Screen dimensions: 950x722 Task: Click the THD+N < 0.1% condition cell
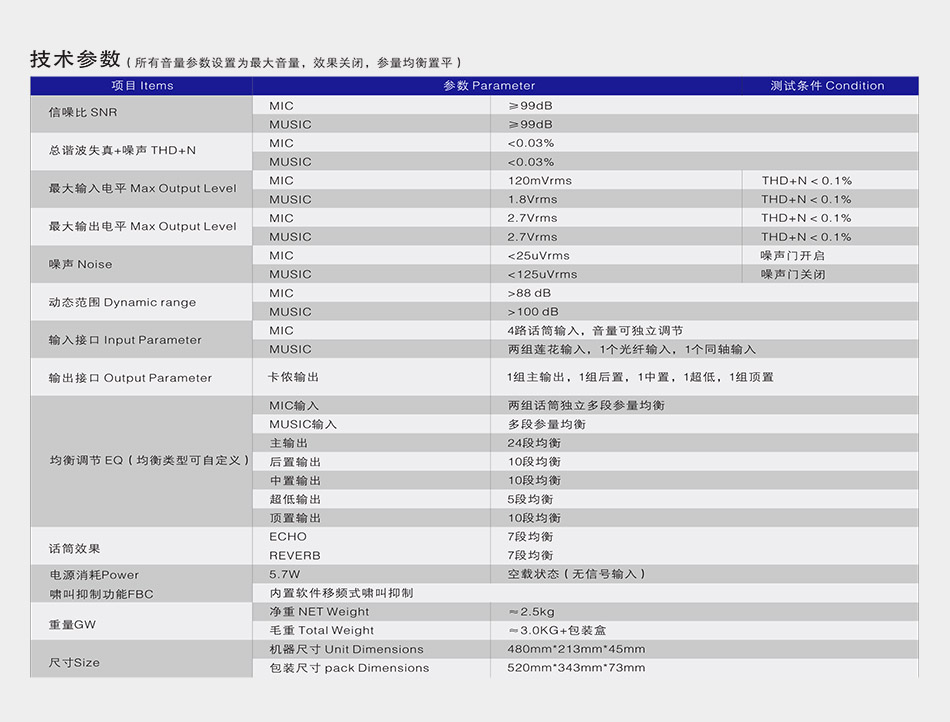[x=807, y=180]
